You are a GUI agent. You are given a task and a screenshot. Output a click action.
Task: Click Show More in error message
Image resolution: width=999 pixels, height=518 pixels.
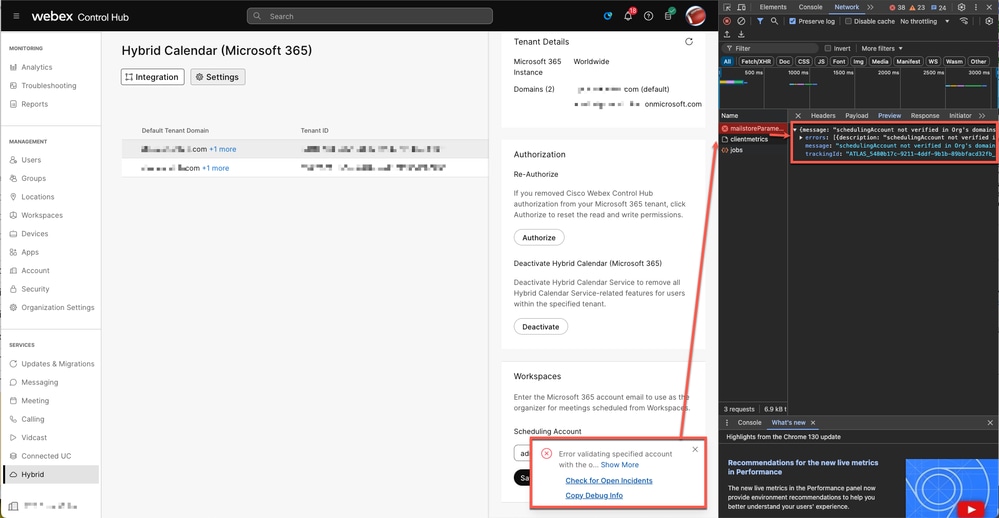619,464
